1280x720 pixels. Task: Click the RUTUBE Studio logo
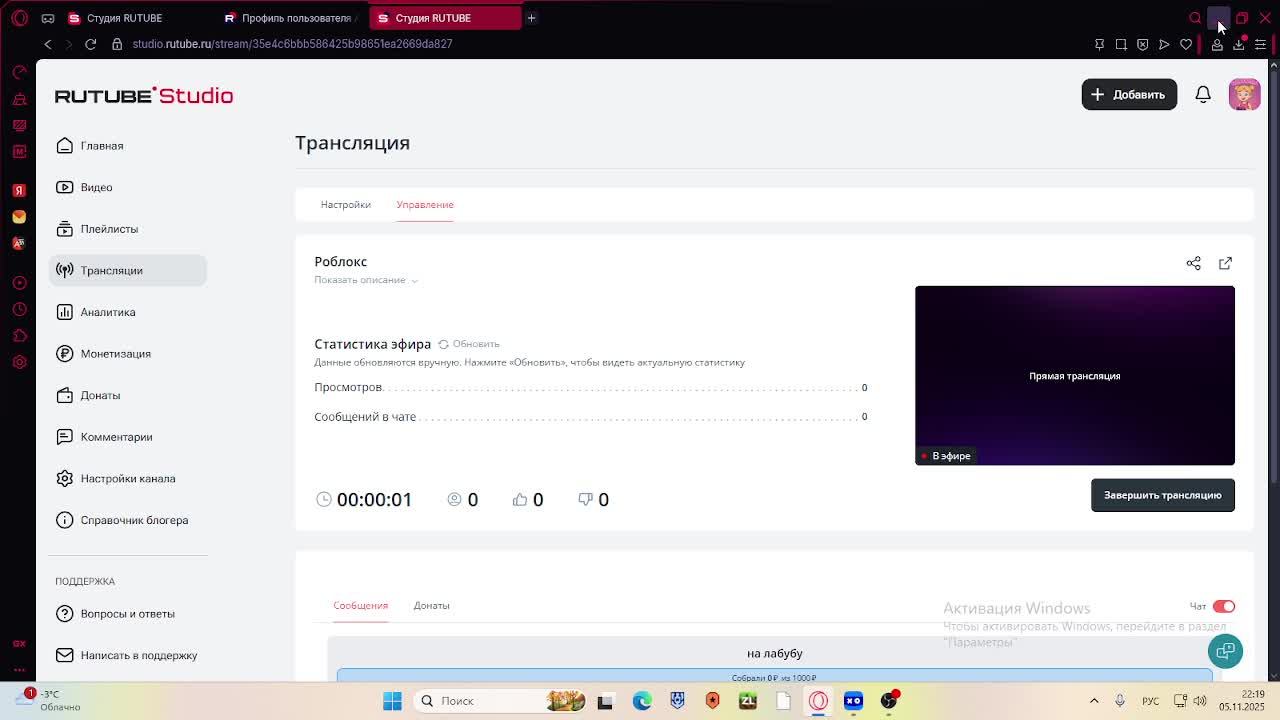pyautogui.click(x=144, y=95)
